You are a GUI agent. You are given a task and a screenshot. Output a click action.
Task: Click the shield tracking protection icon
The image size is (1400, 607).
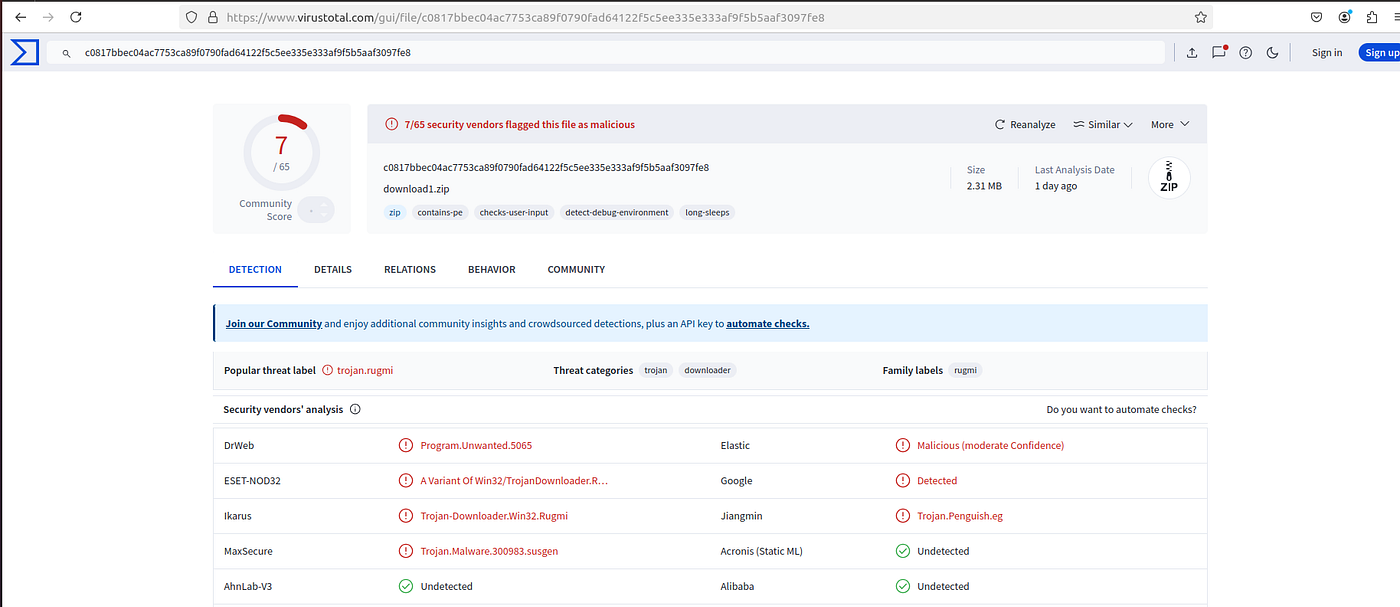pyautogui.click(x=193, y=17)
